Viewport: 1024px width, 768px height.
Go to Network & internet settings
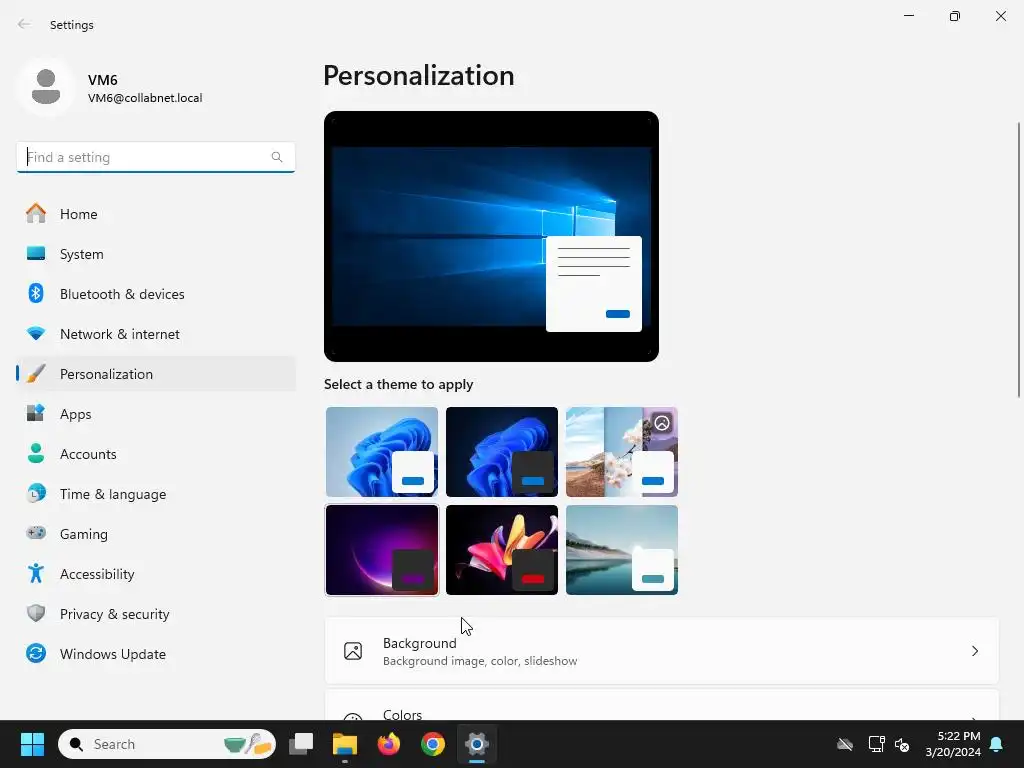point(156,334)
